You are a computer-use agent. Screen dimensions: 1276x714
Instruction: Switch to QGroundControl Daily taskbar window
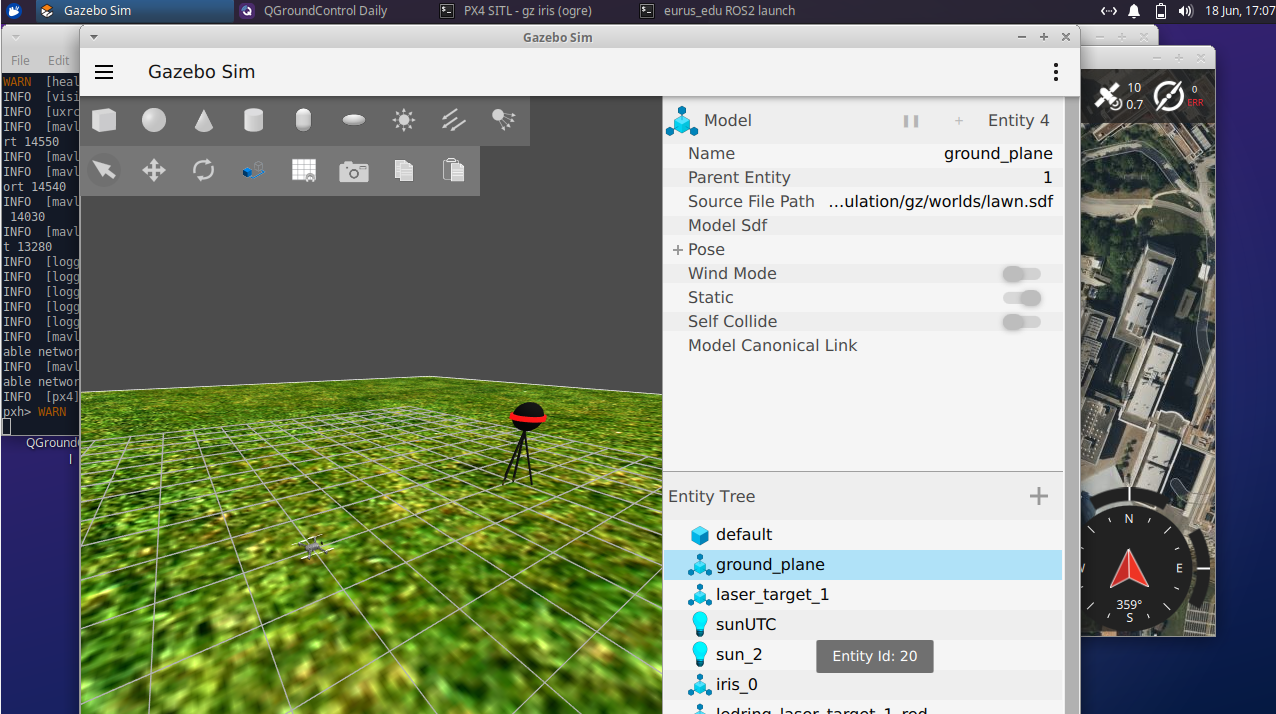316,11
